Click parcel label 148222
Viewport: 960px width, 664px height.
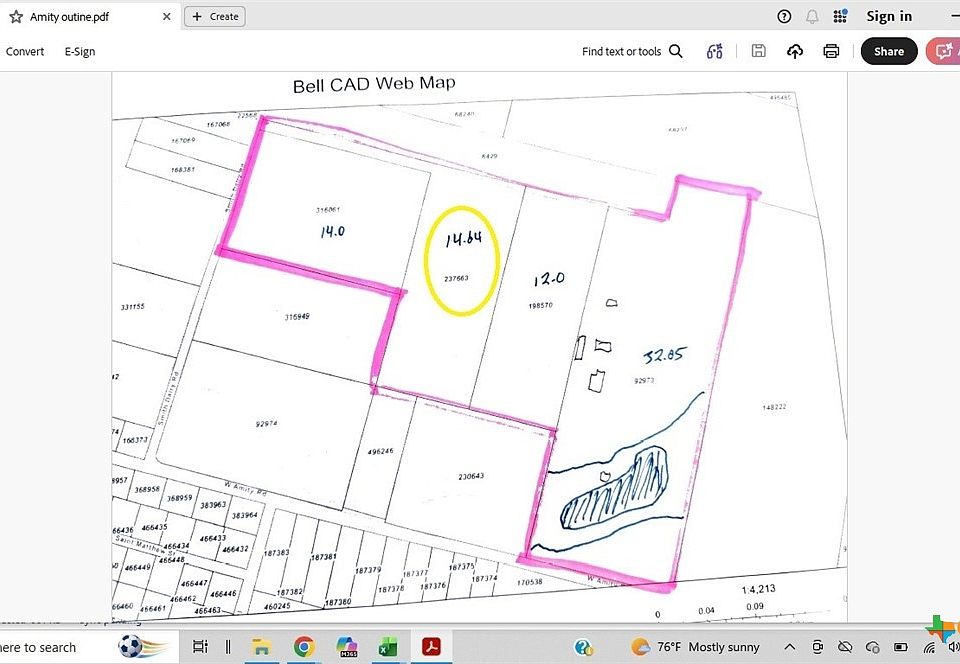[x=774, y=407]
